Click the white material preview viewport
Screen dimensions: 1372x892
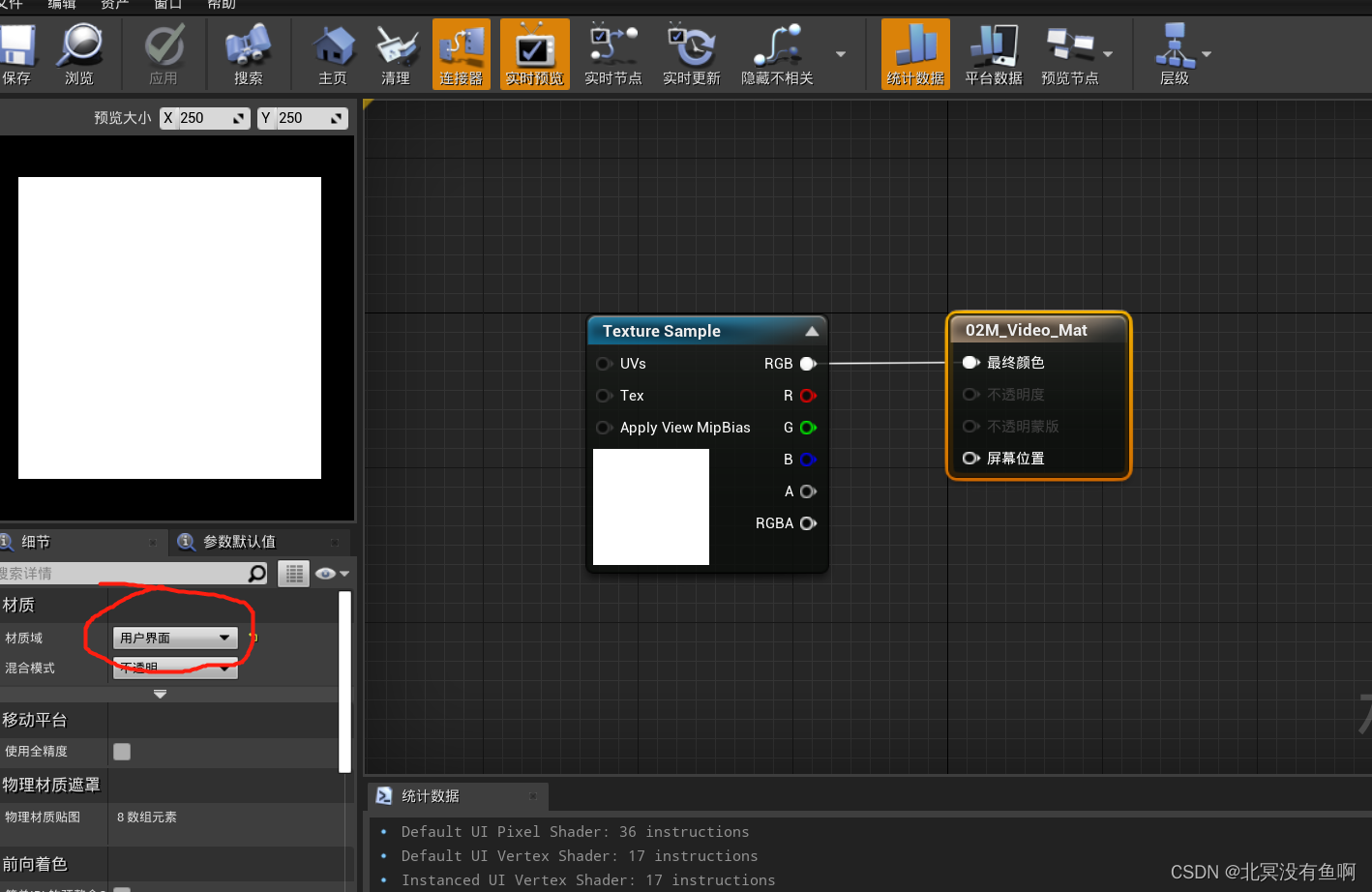[169, 328]
